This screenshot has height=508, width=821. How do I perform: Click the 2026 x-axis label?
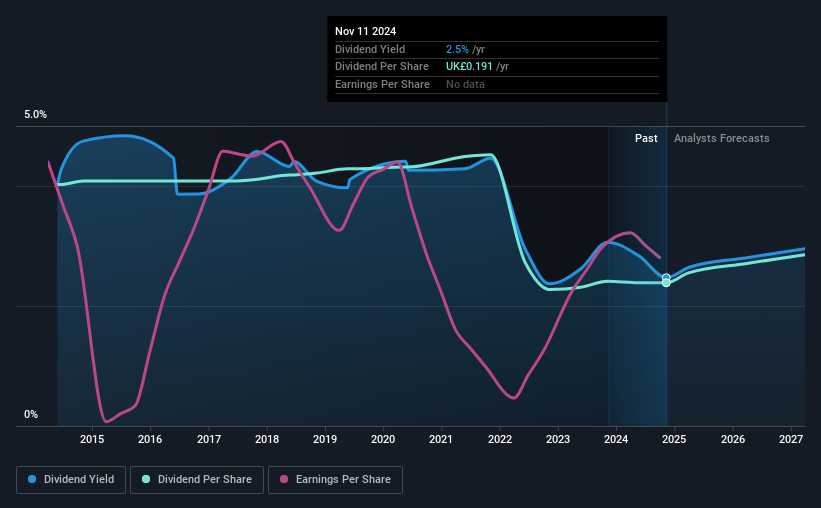(x=733, y=439)
